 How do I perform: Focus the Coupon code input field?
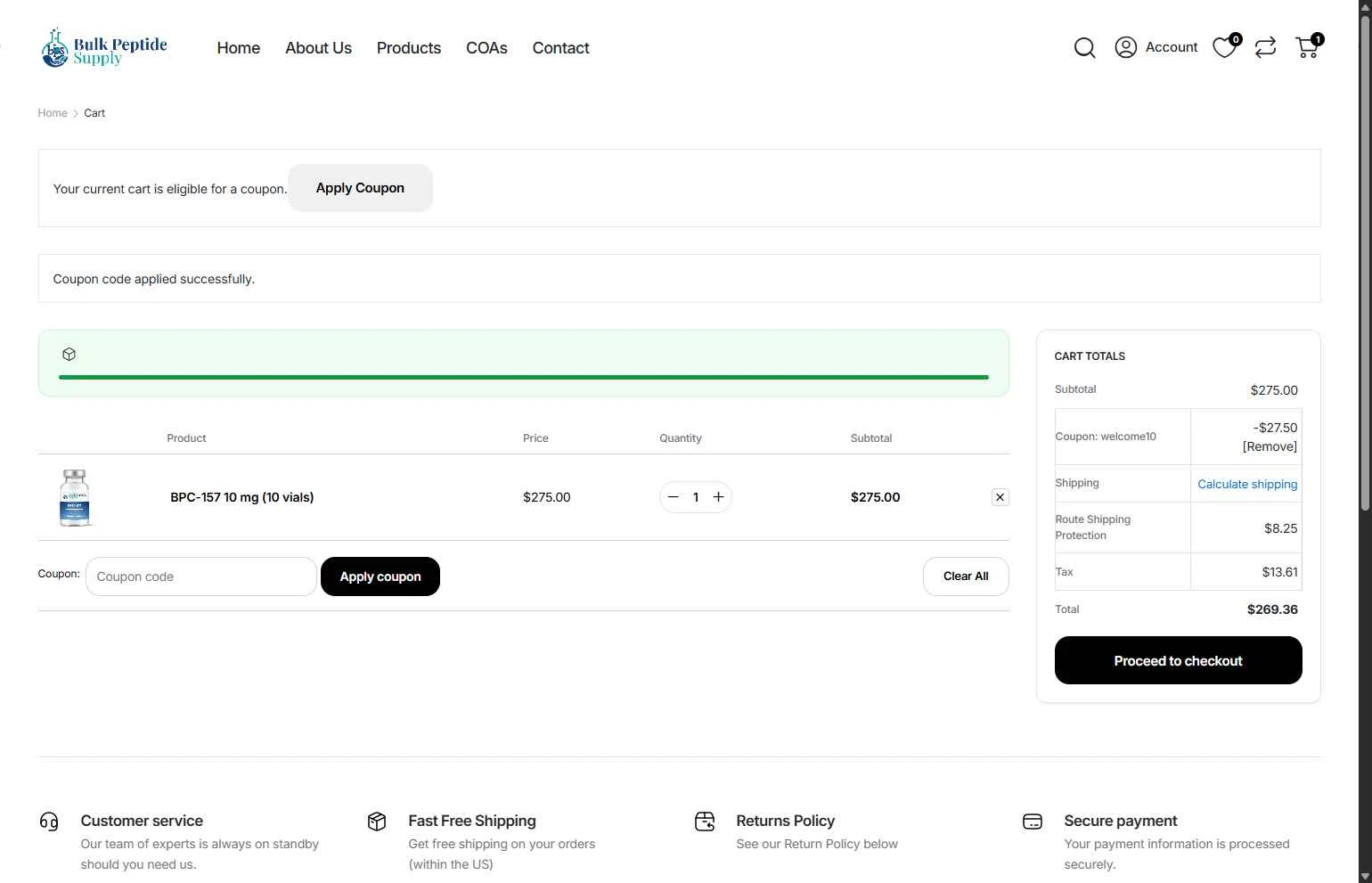201,576
